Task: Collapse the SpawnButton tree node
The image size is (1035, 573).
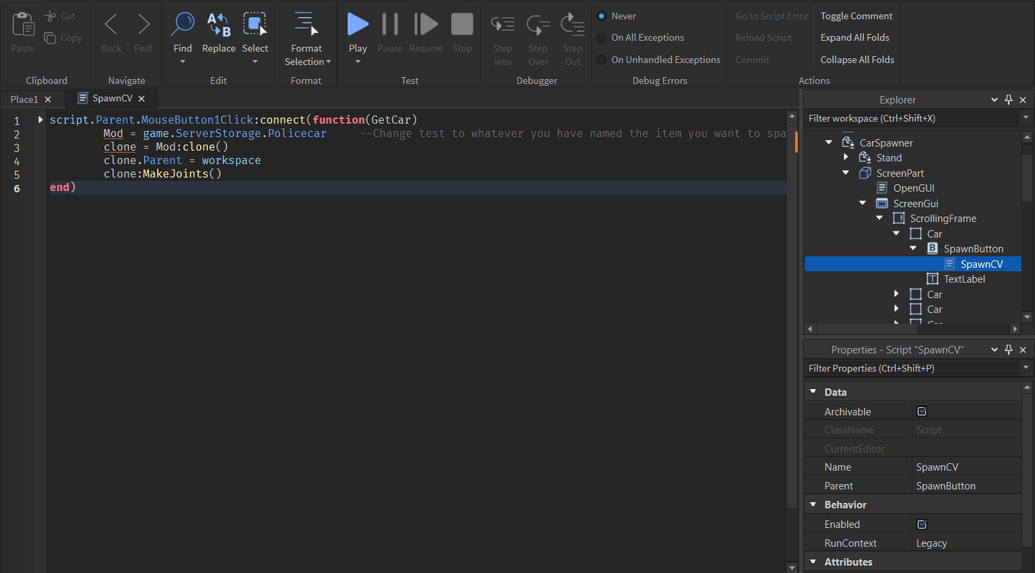Action: tap(914, 249)
